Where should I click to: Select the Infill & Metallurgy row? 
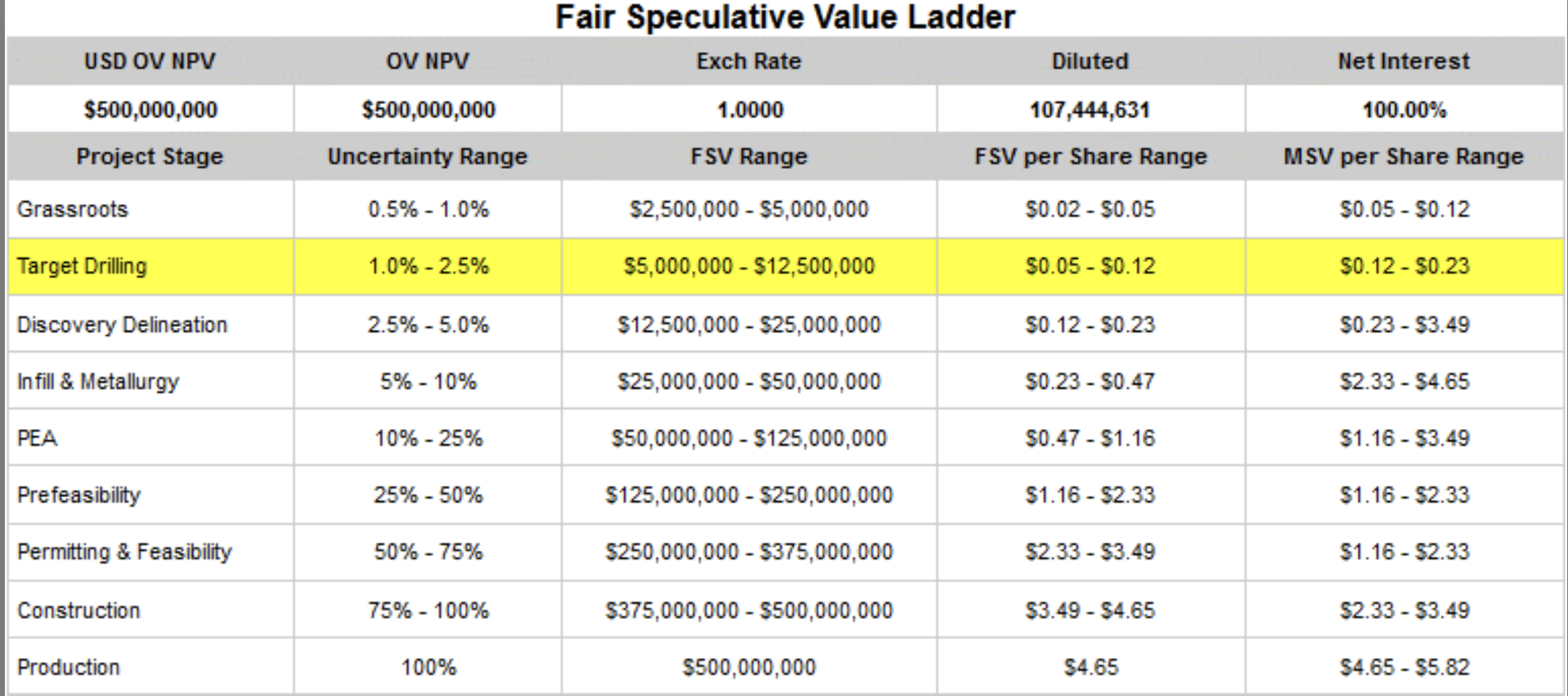[98, 381]
